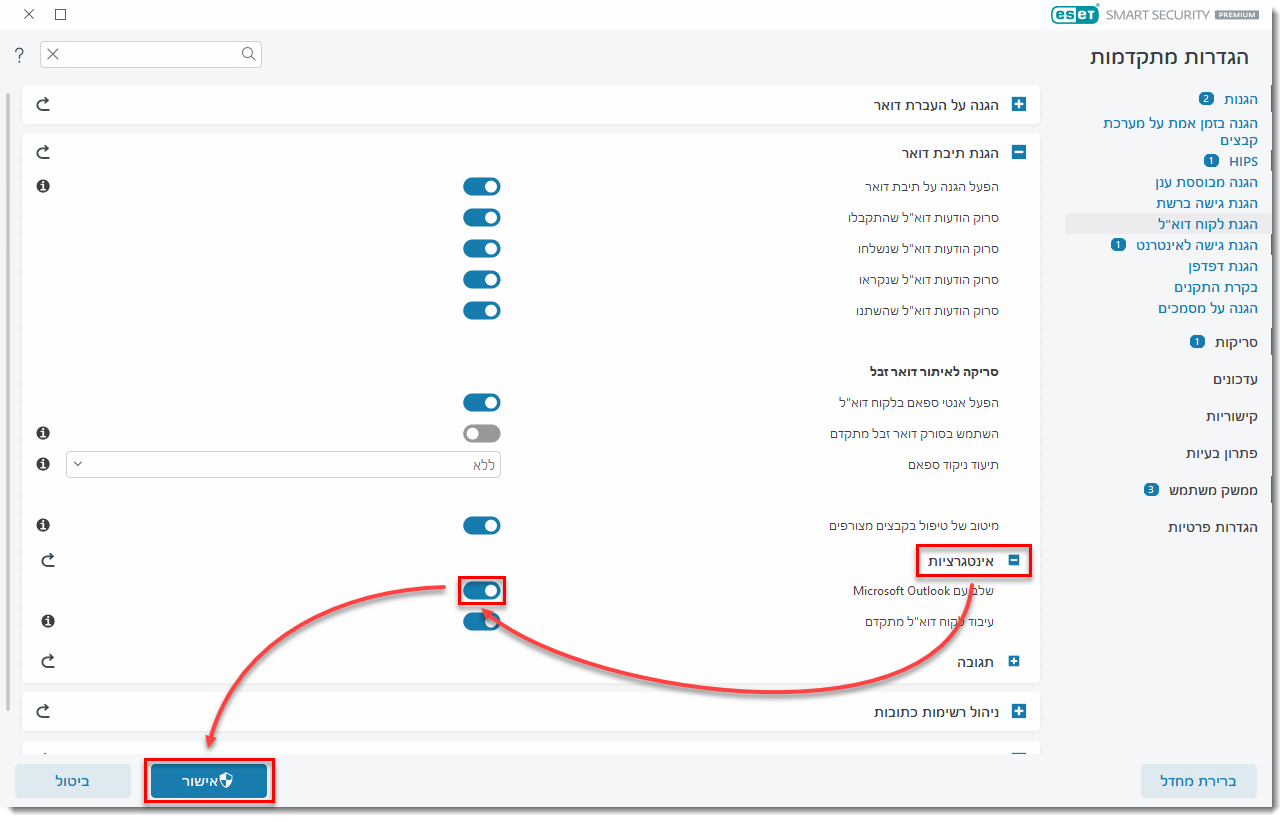Select הגנה בזמן אמת על מערכת קבצים

coord(1180,131)
